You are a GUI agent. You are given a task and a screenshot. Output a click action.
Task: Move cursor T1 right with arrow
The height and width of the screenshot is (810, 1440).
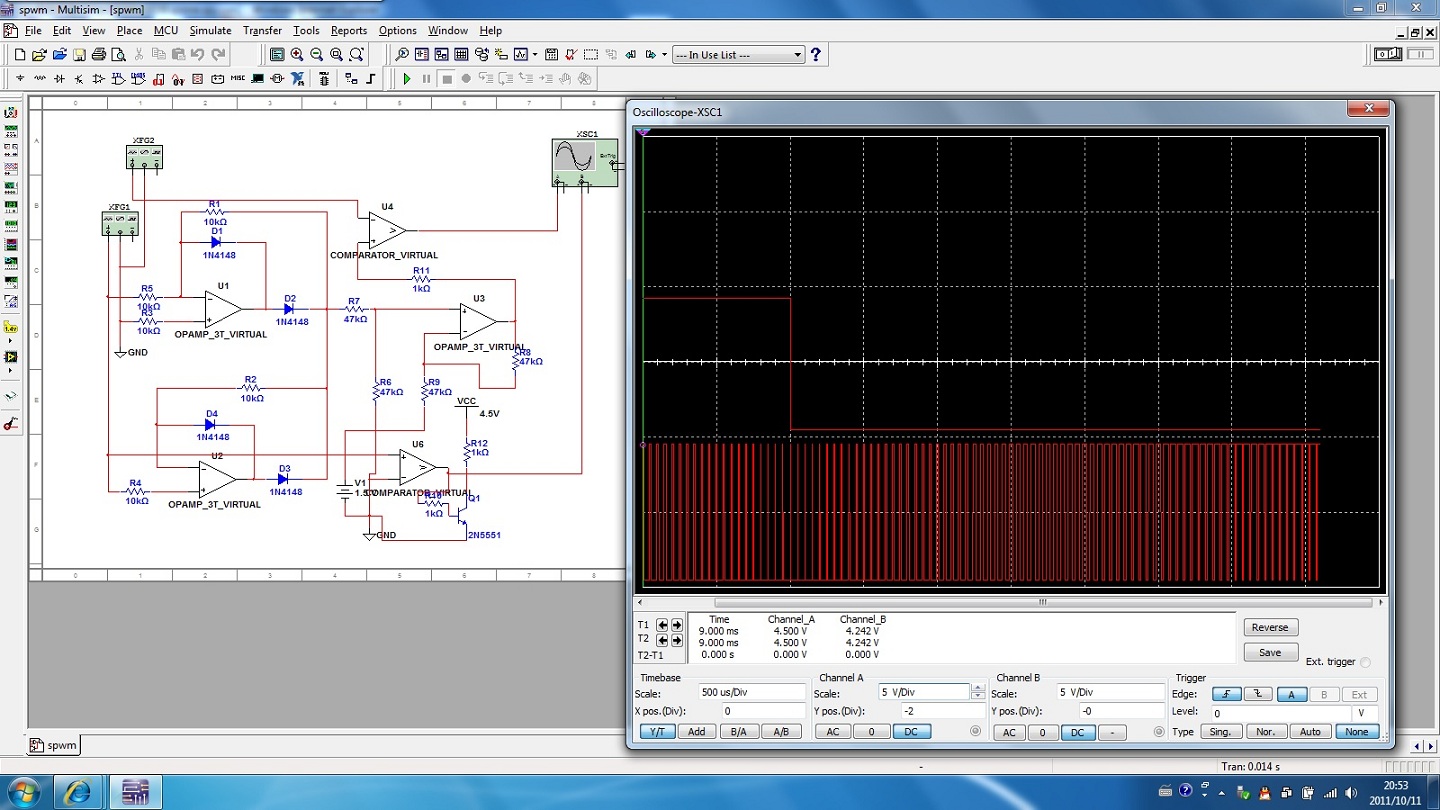click(x=677, y=625)
